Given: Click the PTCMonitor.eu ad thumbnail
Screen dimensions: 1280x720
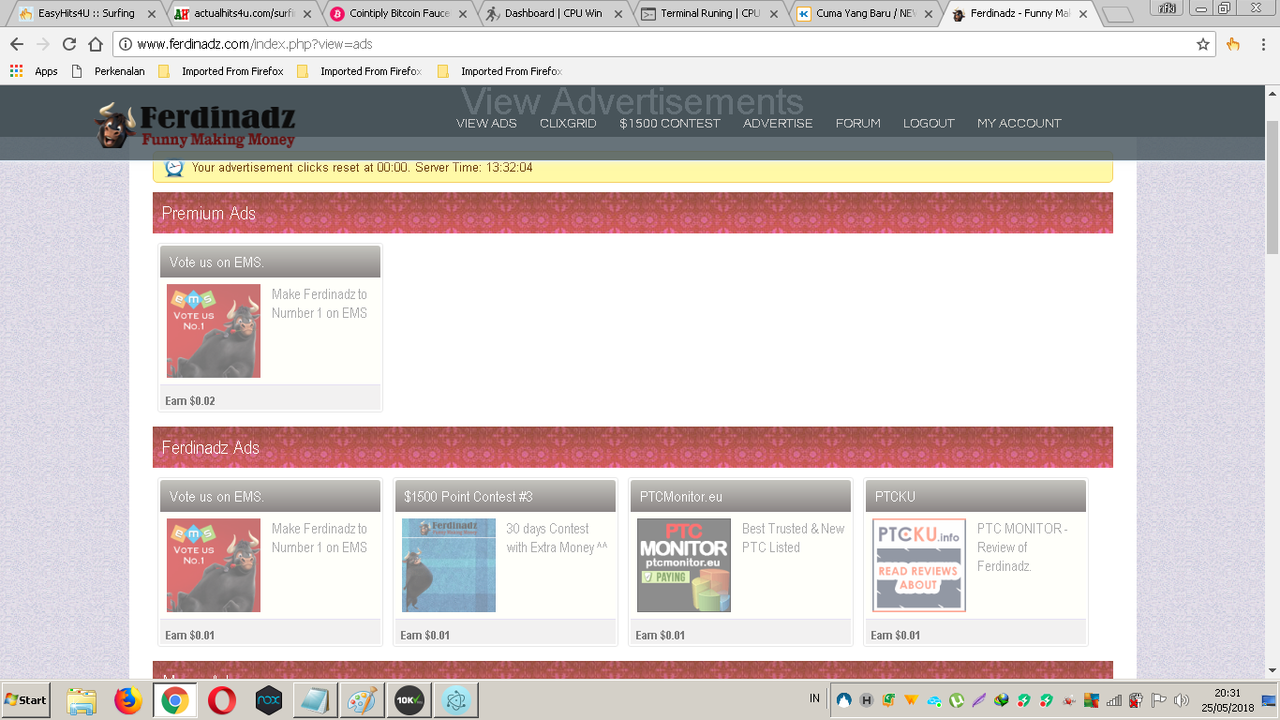Looking at the screenshot, I should pyautogui.click(x=683, y=564).
